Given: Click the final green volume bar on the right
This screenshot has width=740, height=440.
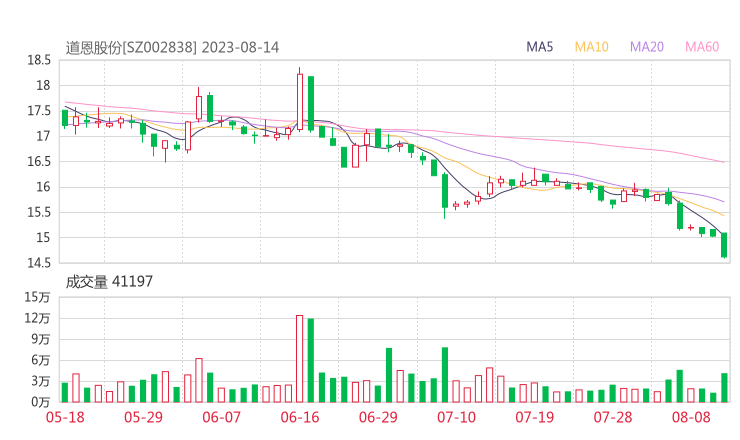Looking at the screenshot, I should 724,388.
